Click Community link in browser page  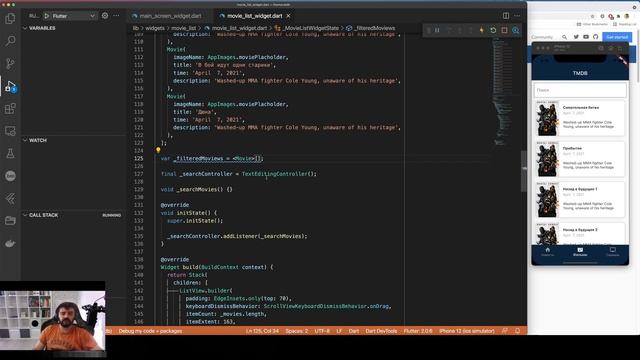coord(542,37)
